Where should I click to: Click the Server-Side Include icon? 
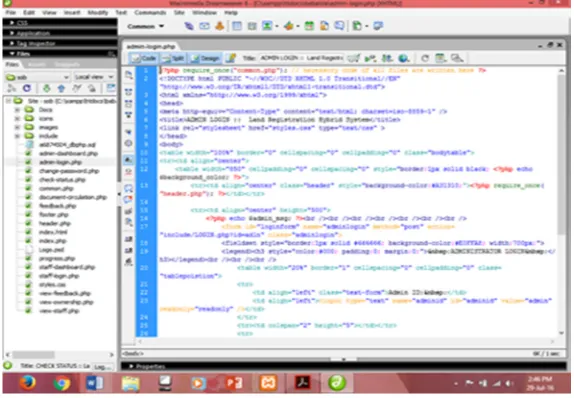pyautogui.click(x=324, y=26)
